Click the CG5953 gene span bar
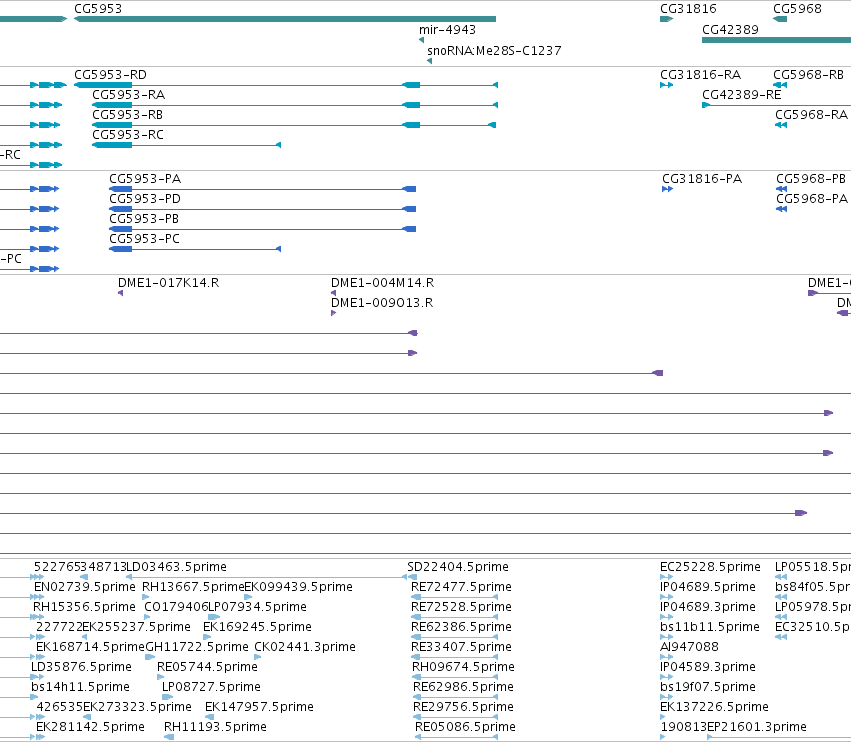This screenshot has height=742, width=851. [x=285, y=19]
